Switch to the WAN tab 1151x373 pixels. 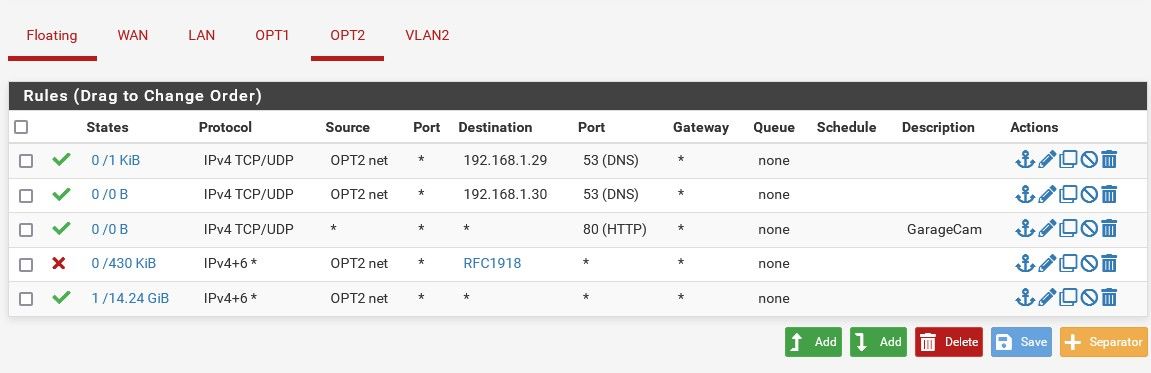coord(132,35)
